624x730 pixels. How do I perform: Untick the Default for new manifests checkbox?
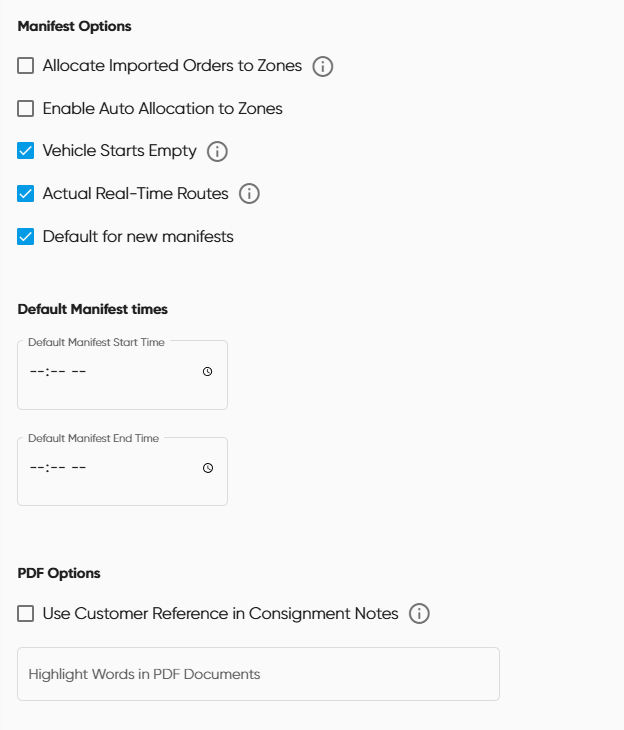[26, 237]
